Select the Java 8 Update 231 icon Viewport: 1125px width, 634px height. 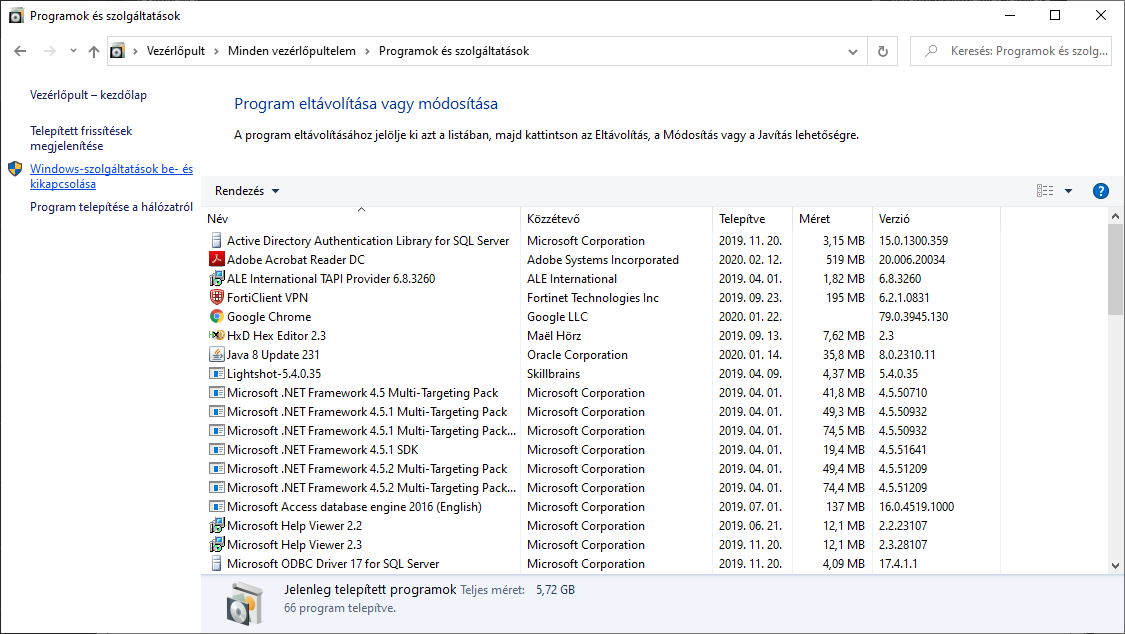(x=216, y=354)
